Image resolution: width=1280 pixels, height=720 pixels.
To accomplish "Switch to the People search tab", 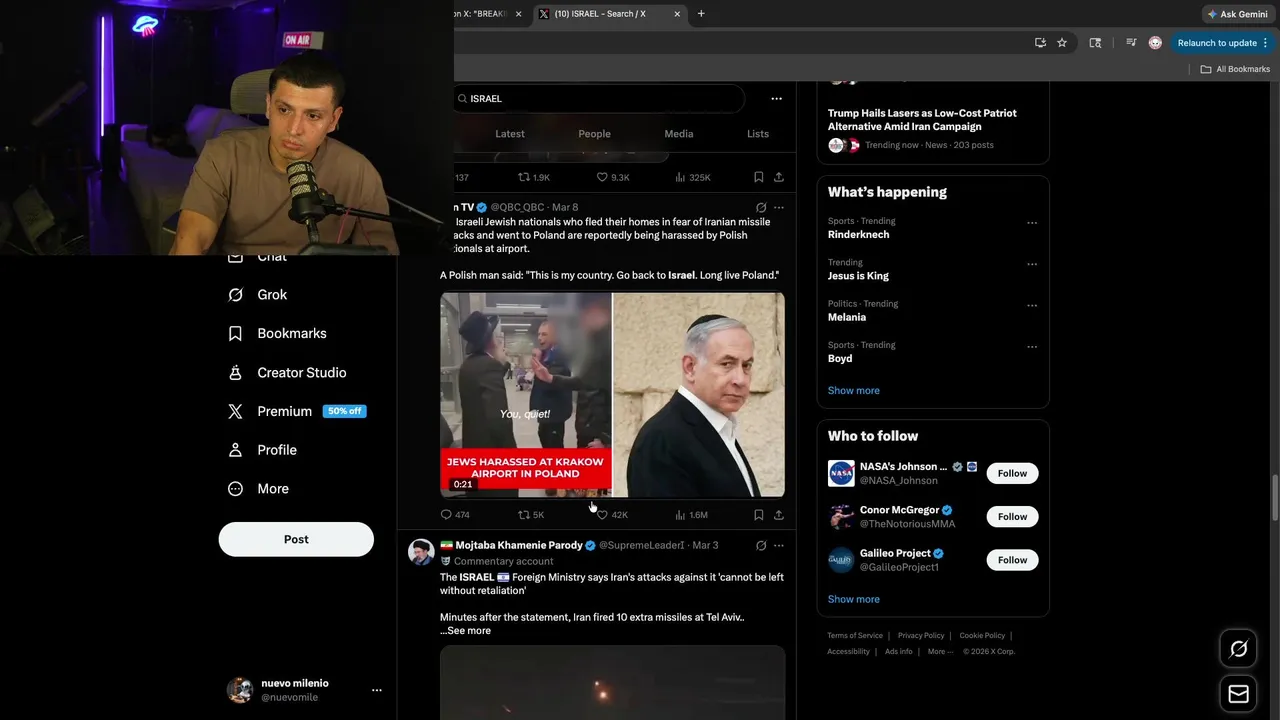I will (594, 134).
